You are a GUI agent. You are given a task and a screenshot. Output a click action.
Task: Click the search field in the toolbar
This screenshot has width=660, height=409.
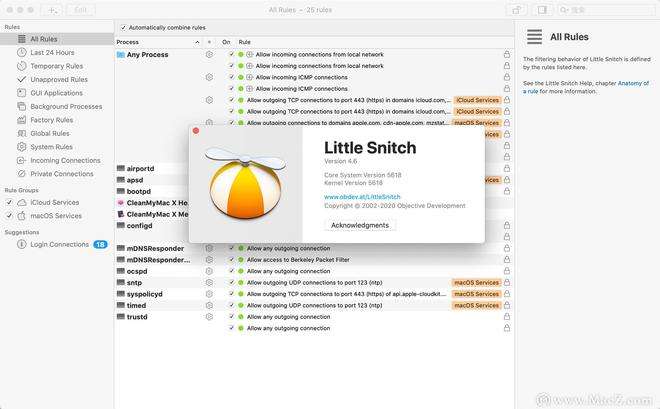pyautogui.click(x=607, y=10)
